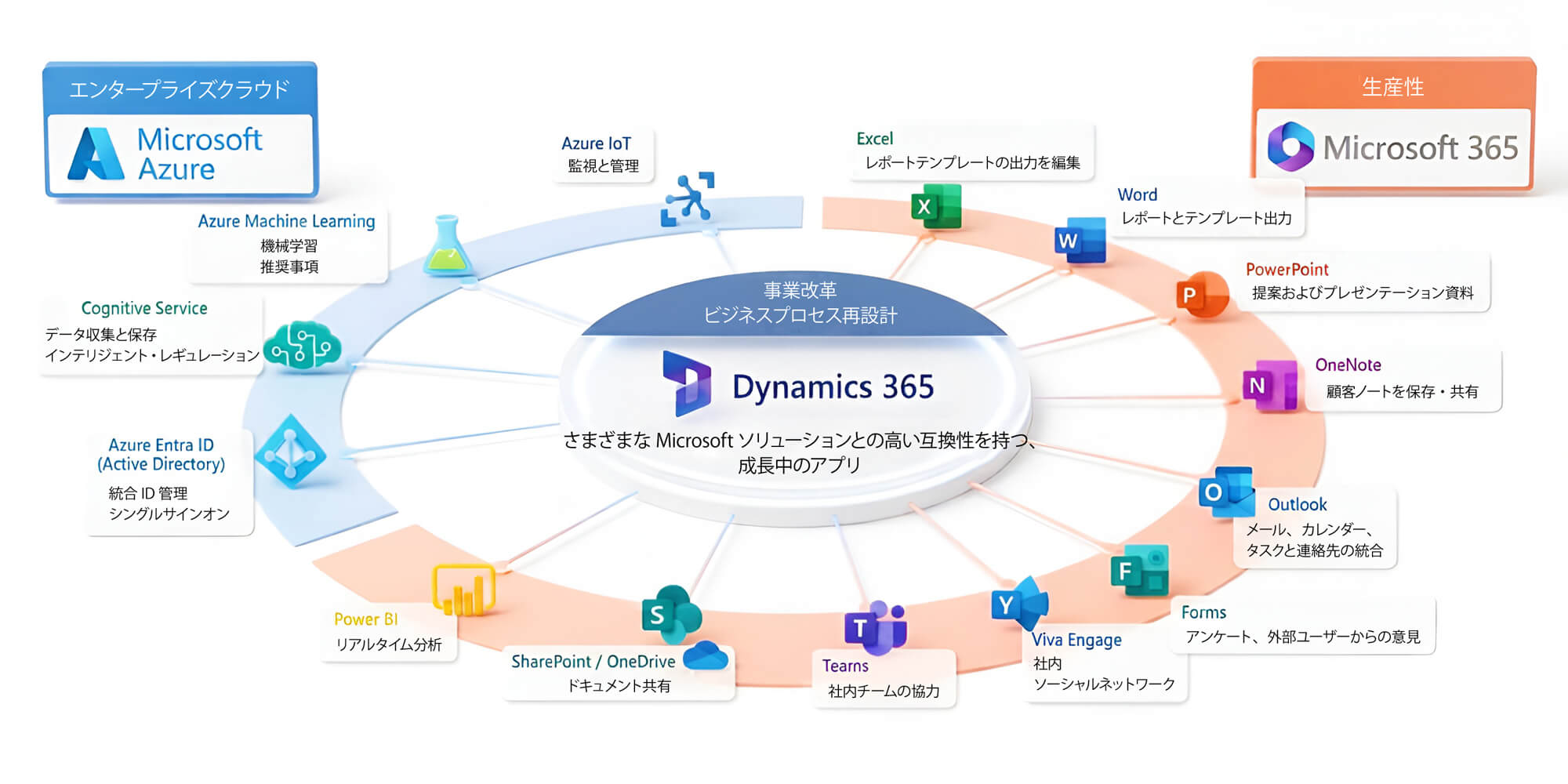Click the OneNote label text

[x=1348, y=365]
